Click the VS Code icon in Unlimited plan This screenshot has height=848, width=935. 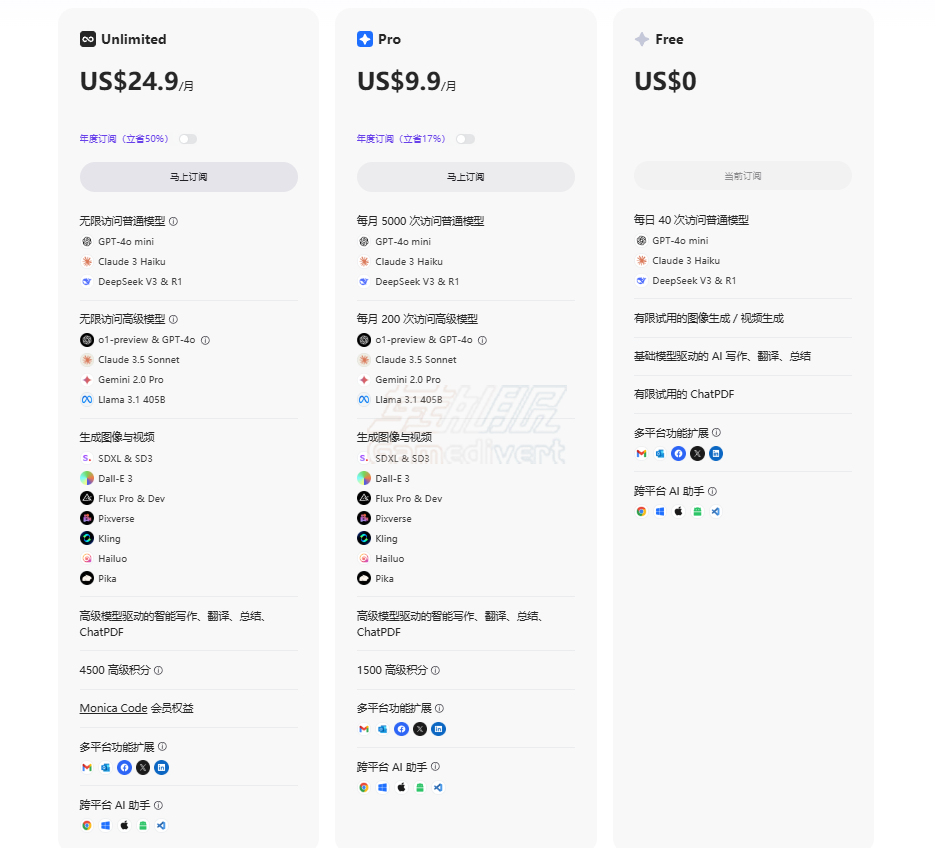coord(162,826)
